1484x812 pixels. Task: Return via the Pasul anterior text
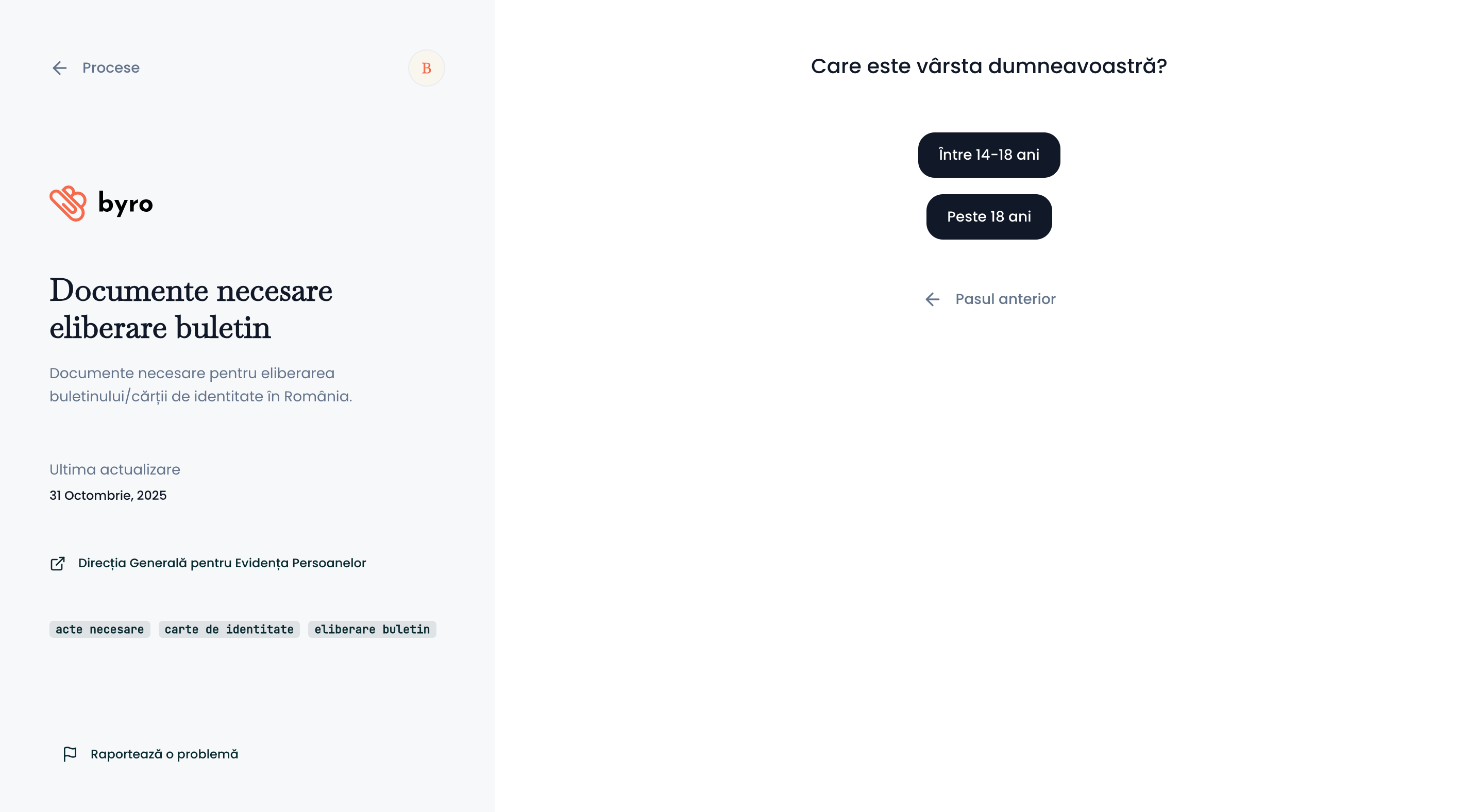pyautogui.click(x=1005, y=299)
